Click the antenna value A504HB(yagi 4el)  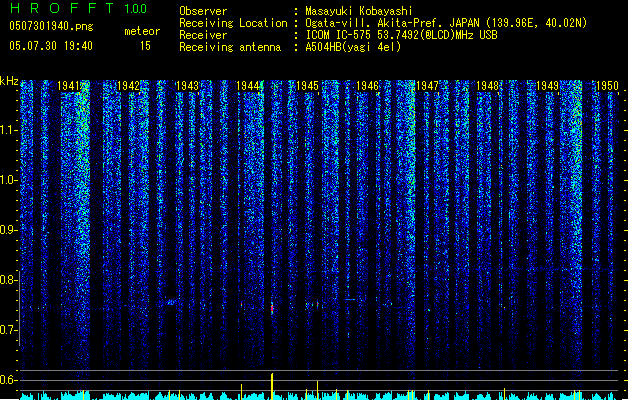pyautogui.click(x=353, y=47)
